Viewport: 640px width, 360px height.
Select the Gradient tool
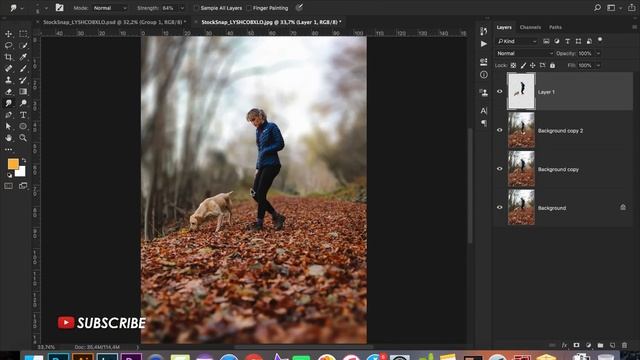coord(23,92)
